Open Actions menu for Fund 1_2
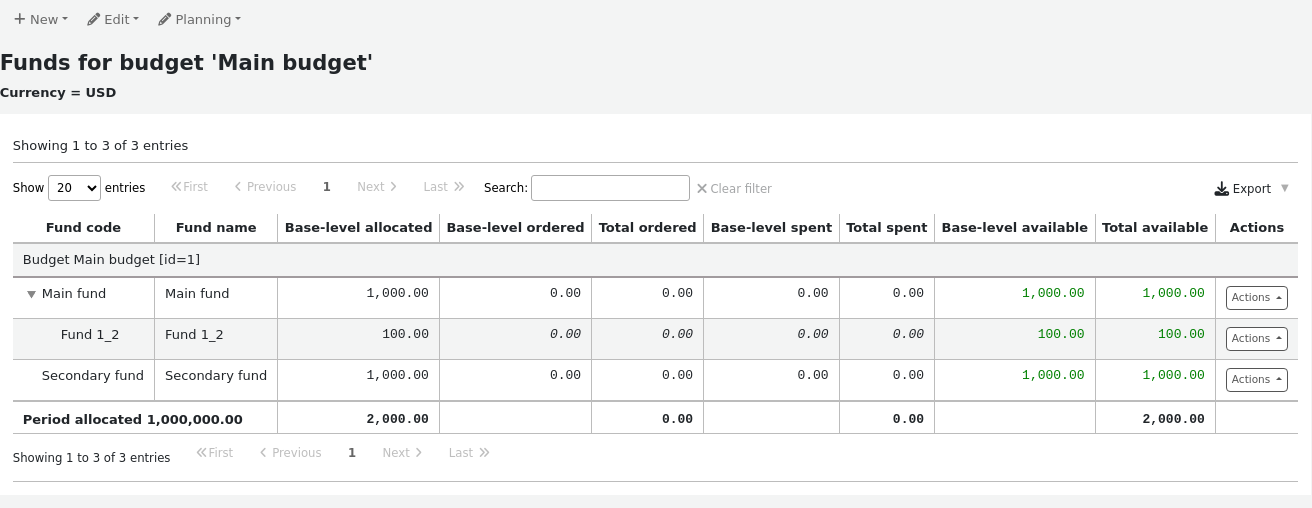1312x508 pixels. point(1256,339)
